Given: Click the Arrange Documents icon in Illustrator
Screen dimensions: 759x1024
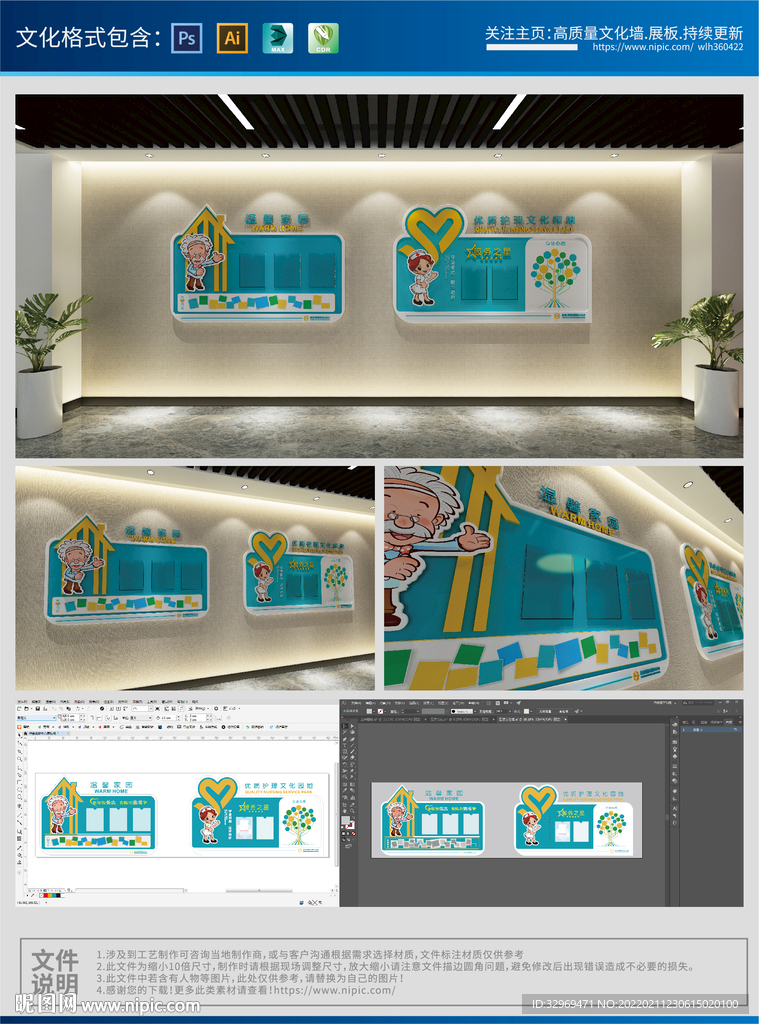Looking at the screenshot, I should point(506,703).
